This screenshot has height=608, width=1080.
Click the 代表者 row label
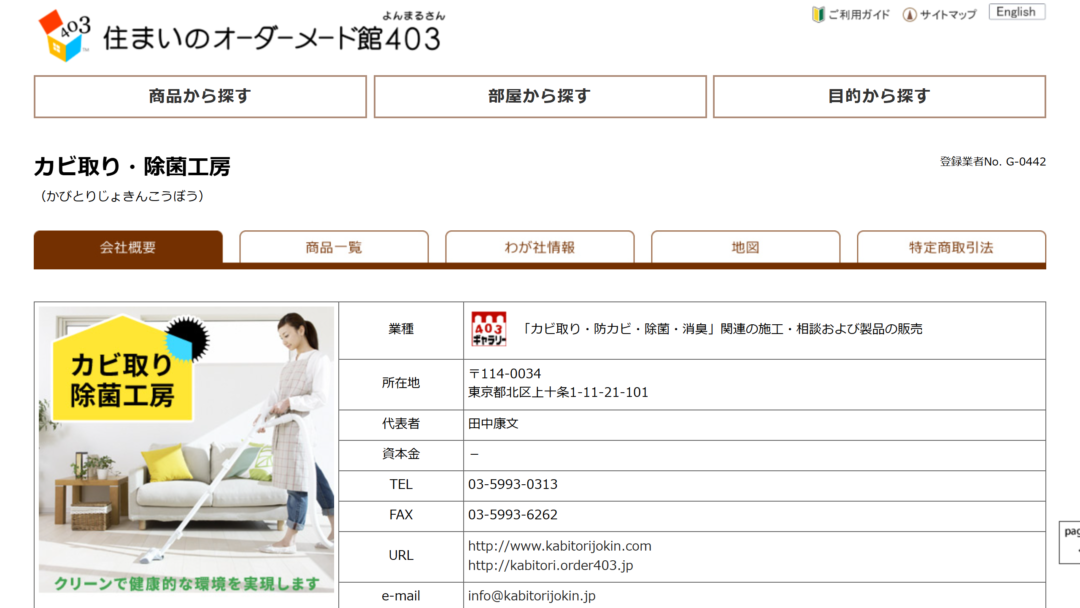click(401, 424)
